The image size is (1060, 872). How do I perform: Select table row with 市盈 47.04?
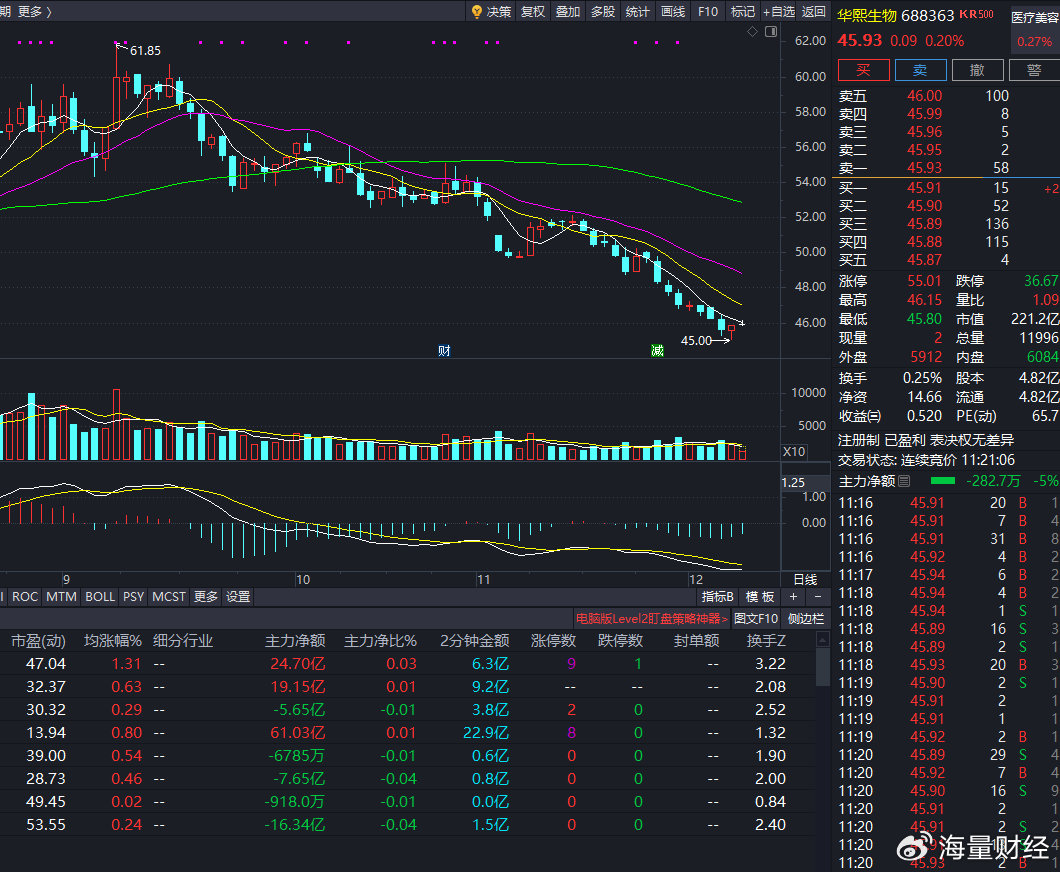tap(406, 664)
